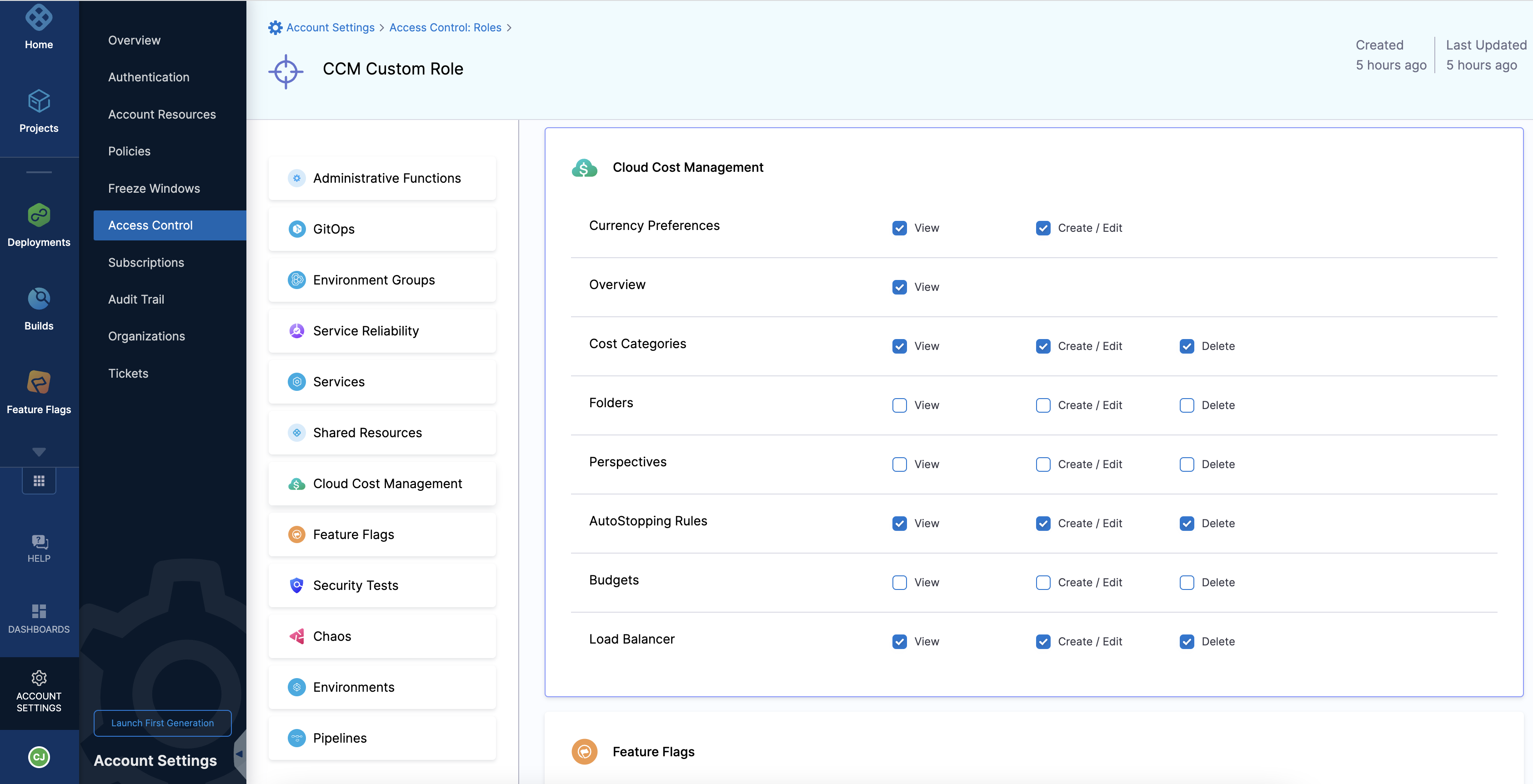Go to Access Control: Roles breadcrumb
Viewport: 1533px width, 784px height.
click(x=445, y=27)
